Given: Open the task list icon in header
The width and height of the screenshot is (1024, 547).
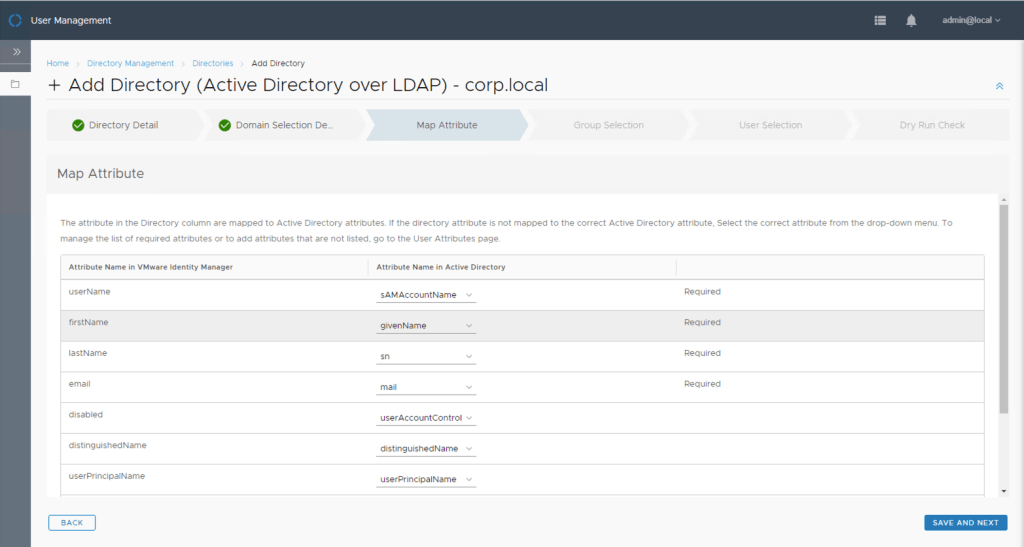Looking at the screenshot, I should click(x=880, y=20).
